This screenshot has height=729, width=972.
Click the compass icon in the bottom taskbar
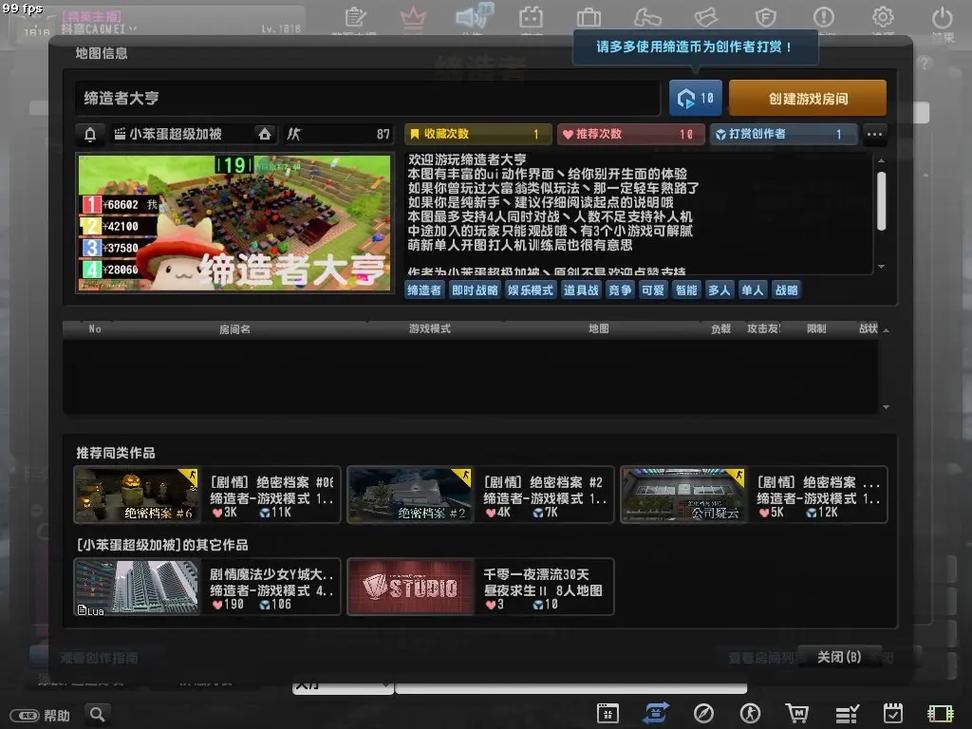(x=703, y=712)
